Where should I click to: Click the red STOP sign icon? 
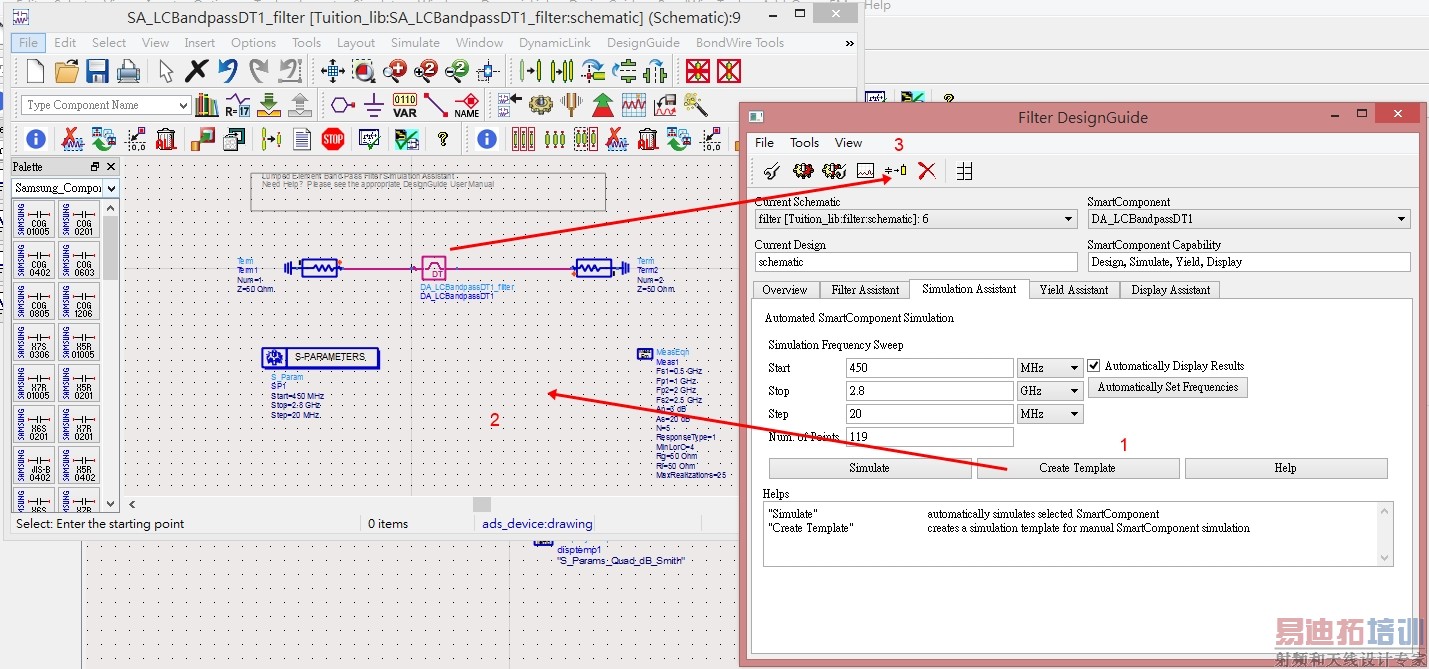point(333,139)
